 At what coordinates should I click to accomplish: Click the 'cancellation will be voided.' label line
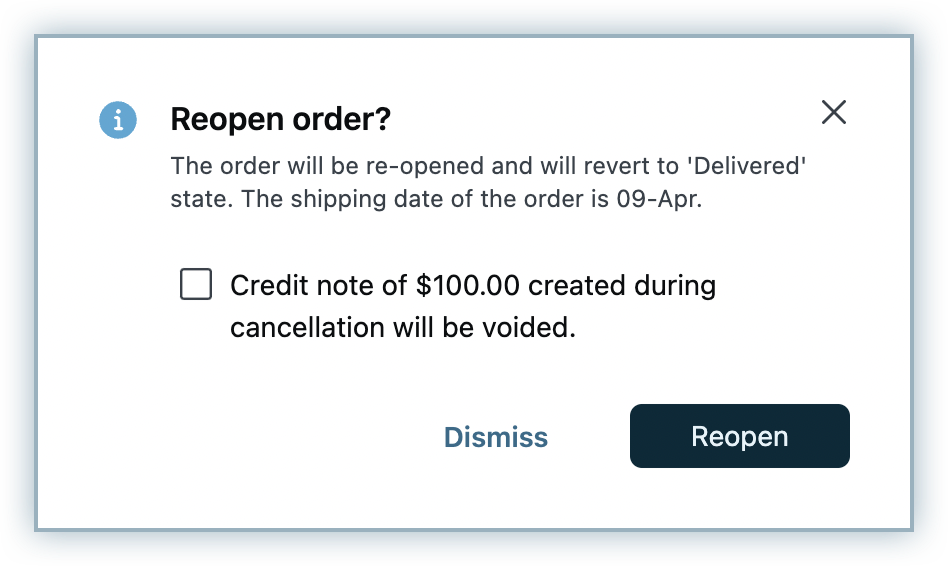[x=403, y=328]
